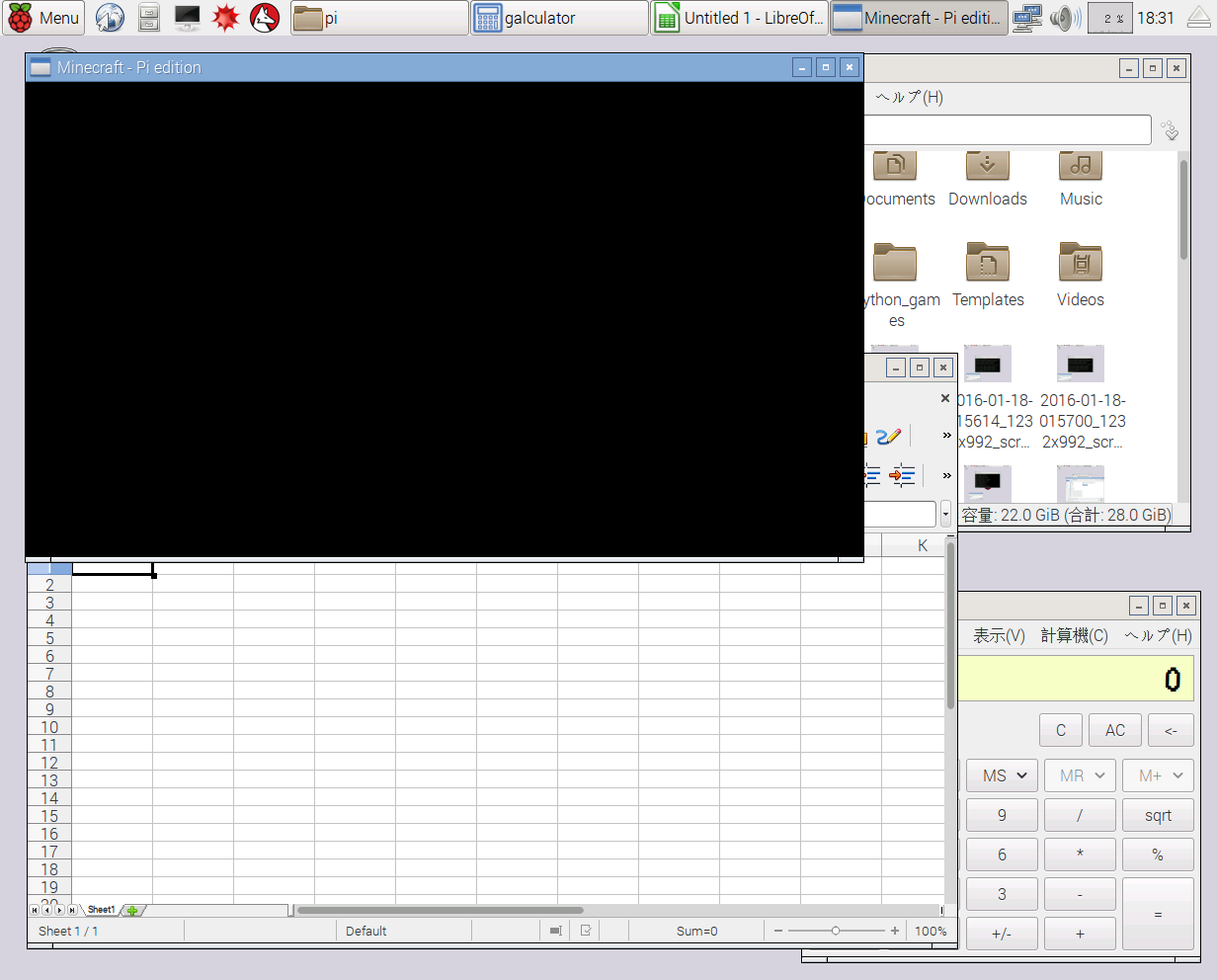Viewport: 1217px width, 980px height.
Task: Launch the terminal monitor icon in taskbar
Action: pos(187,18)
